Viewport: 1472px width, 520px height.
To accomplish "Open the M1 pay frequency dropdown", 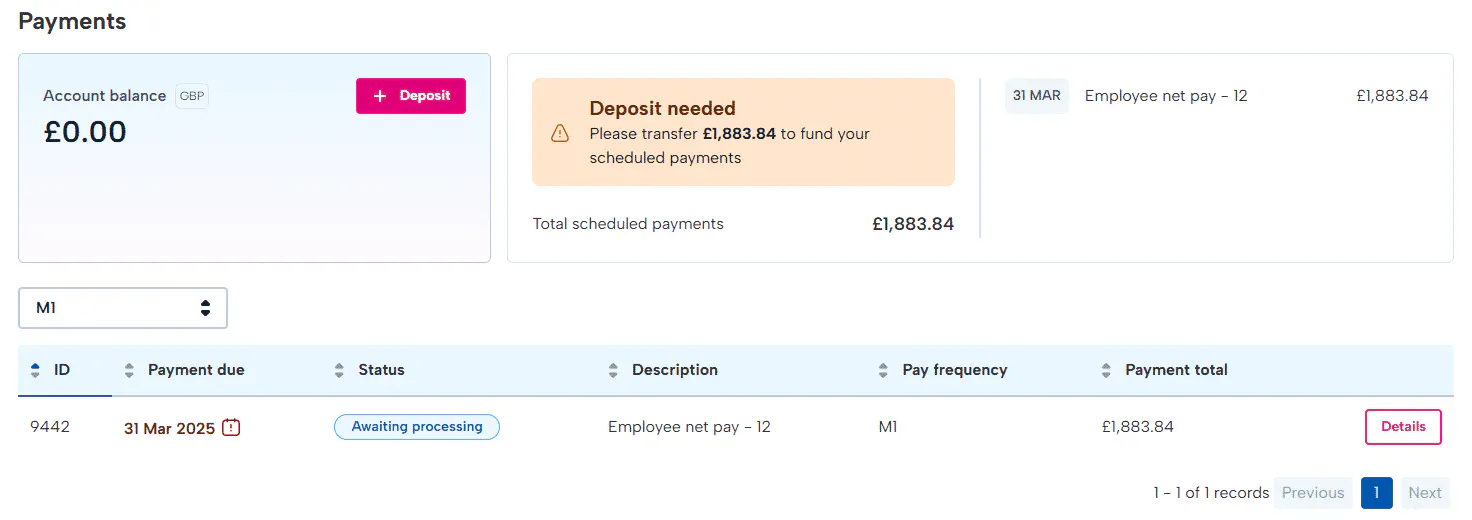I will point(123,308).
